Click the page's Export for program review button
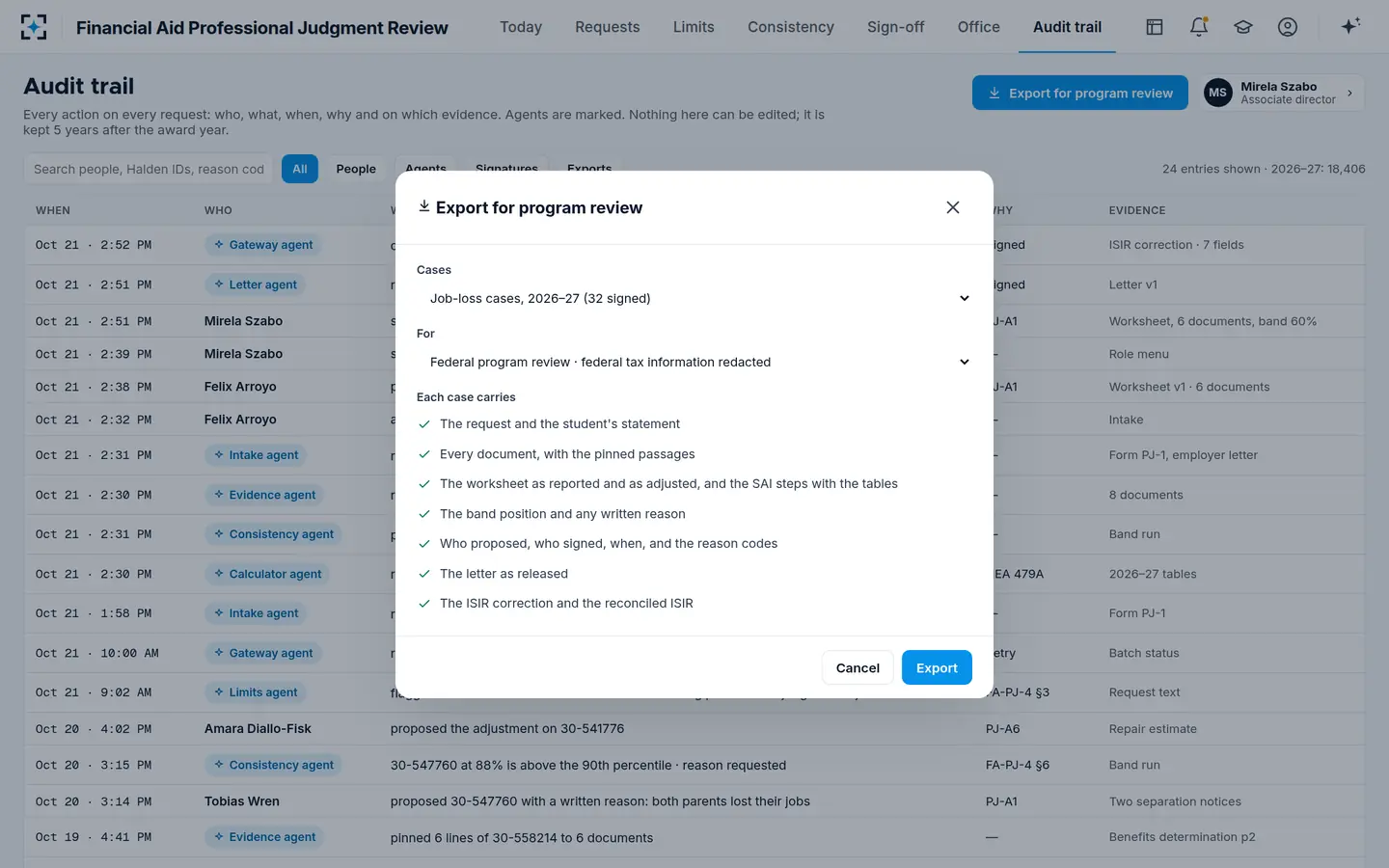 [1080, 93]
